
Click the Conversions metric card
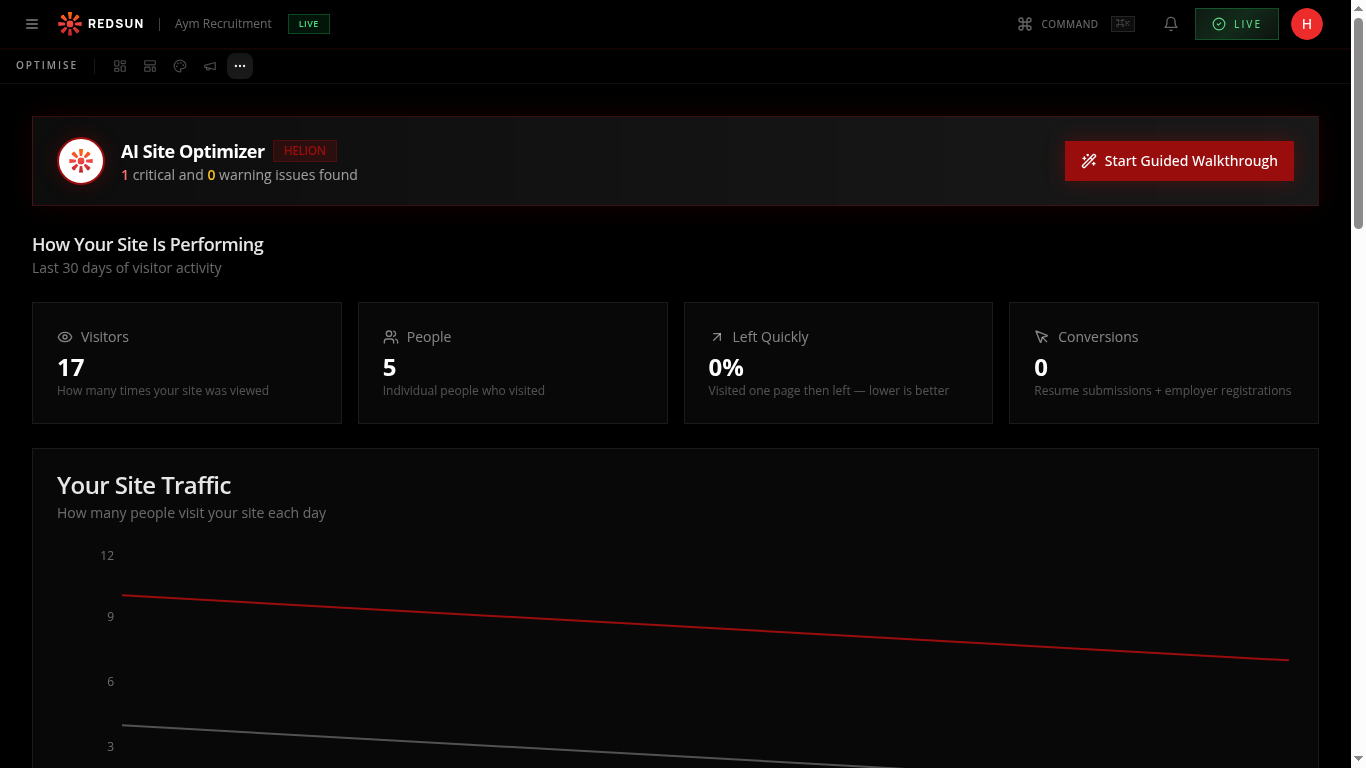pos(1163,362)
